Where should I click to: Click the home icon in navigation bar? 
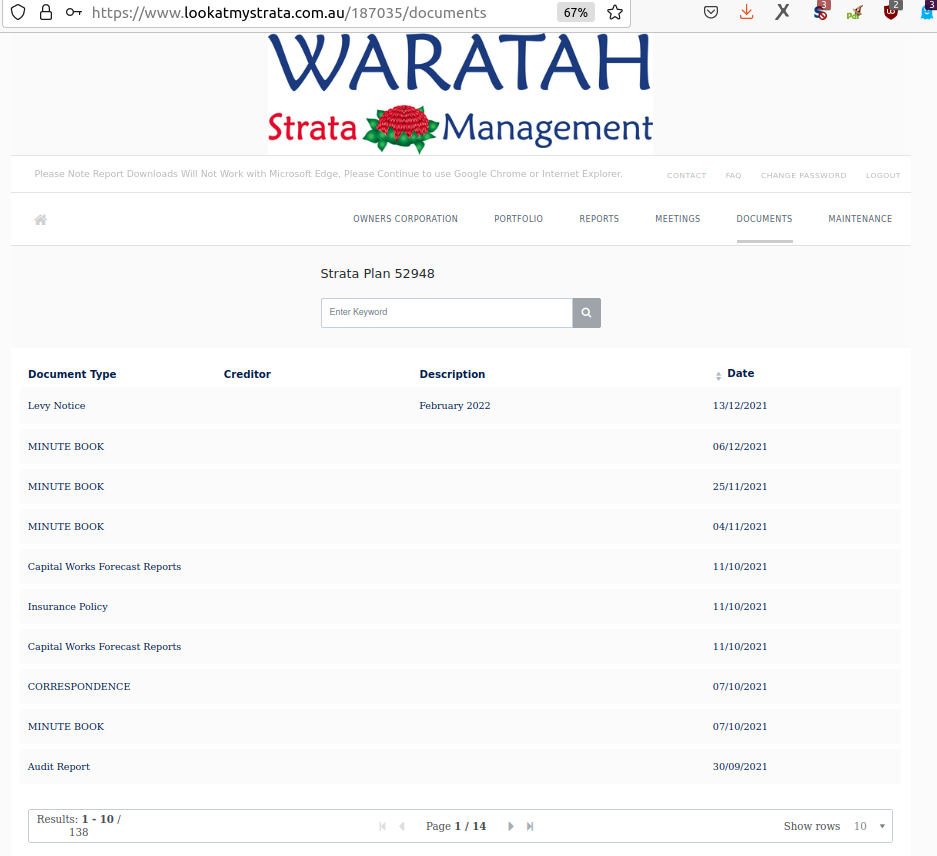(x=41, y=220)
